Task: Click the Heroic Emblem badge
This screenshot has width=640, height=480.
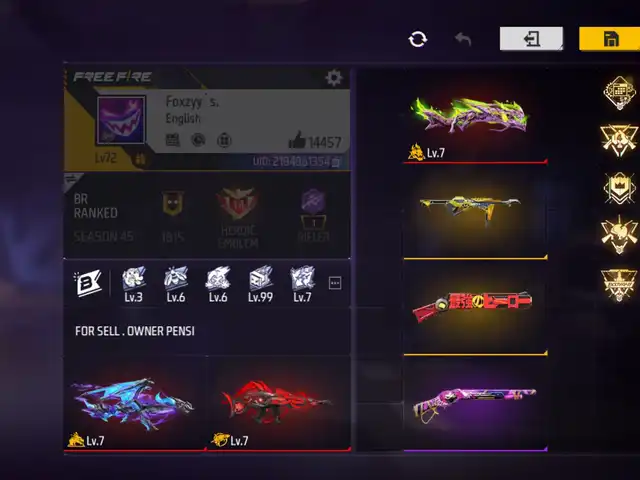Action: click(238, 218)
